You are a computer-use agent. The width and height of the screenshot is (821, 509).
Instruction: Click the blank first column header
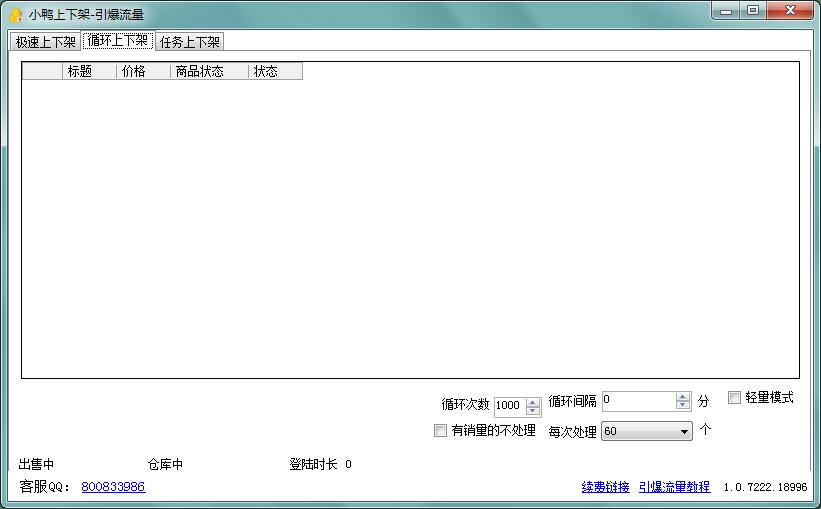click(42, 71)
